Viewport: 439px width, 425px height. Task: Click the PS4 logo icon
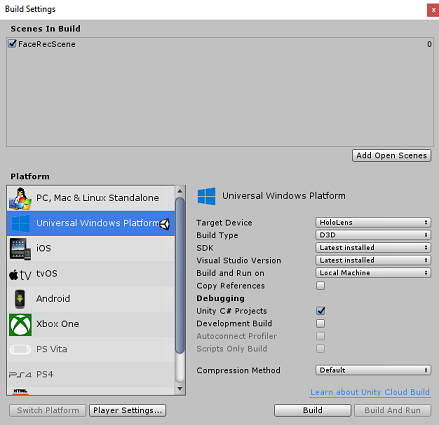[20, 375]
